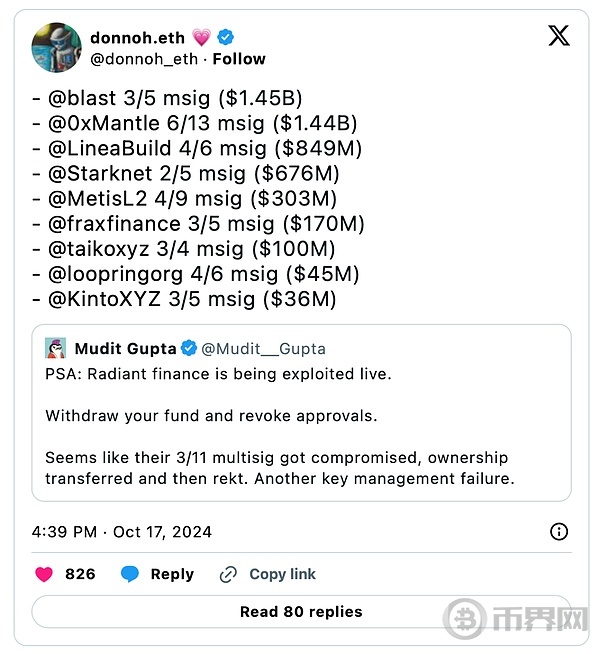Click the heart like icon
This screenshot has width=600, height=654.
[44, 574]
